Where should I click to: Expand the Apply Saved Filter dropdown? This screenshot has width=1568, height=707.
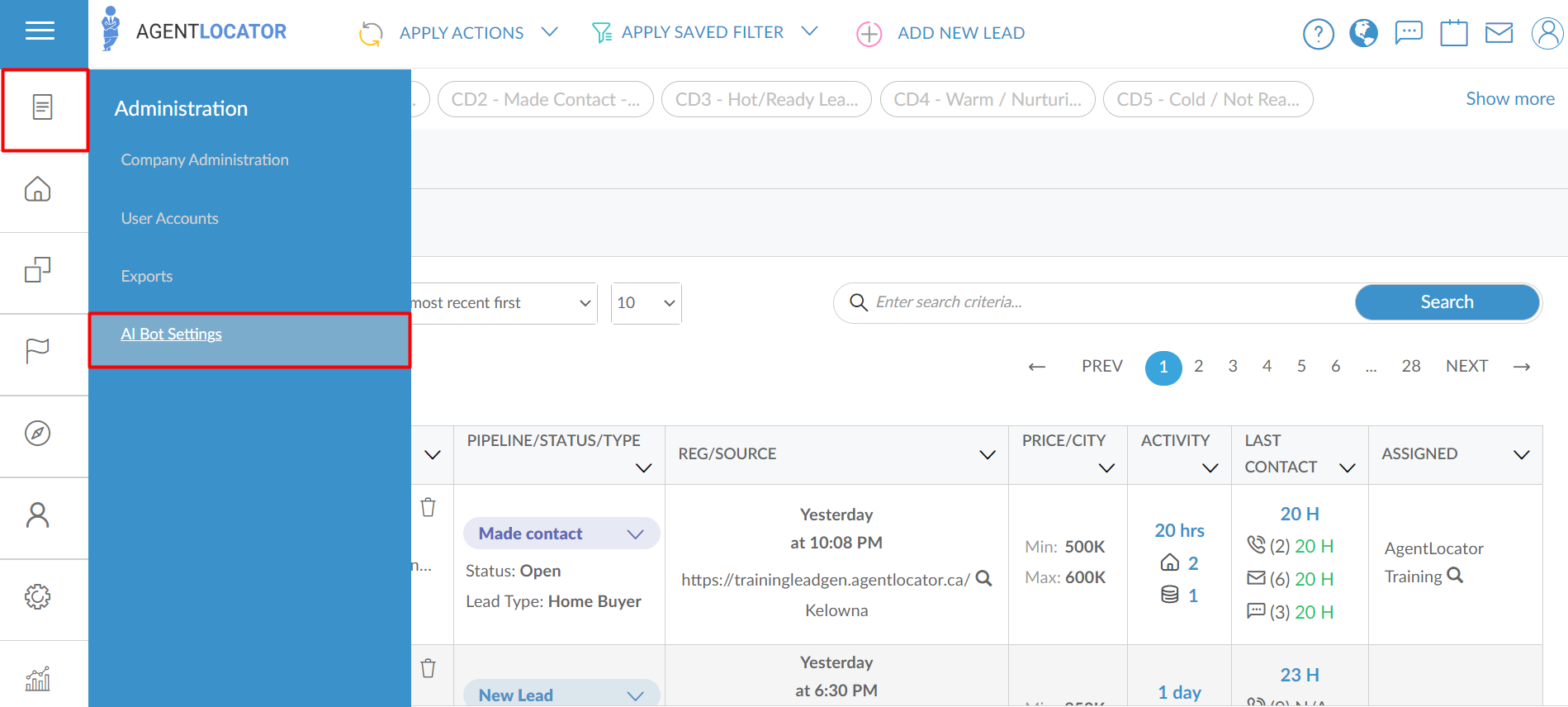810,31
